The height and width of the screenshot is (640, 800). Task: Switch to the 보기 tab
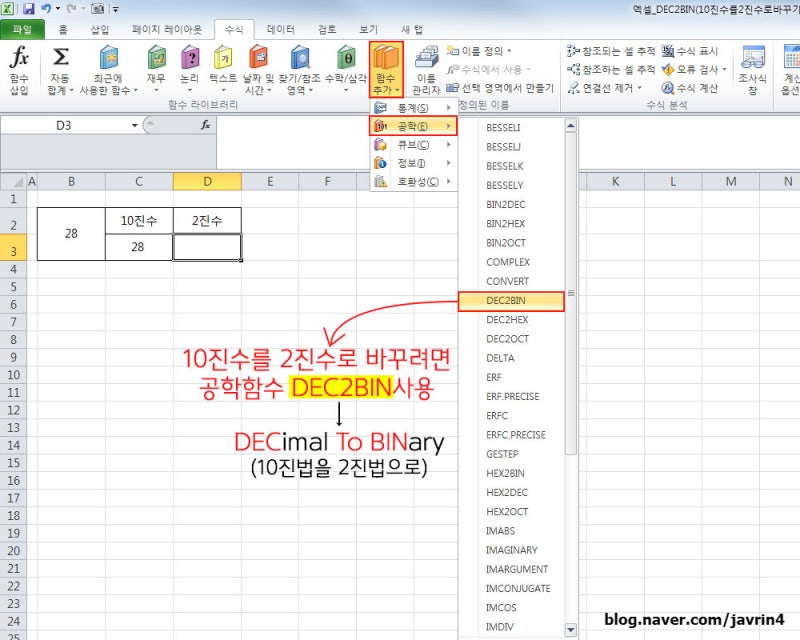coord(368,30)
